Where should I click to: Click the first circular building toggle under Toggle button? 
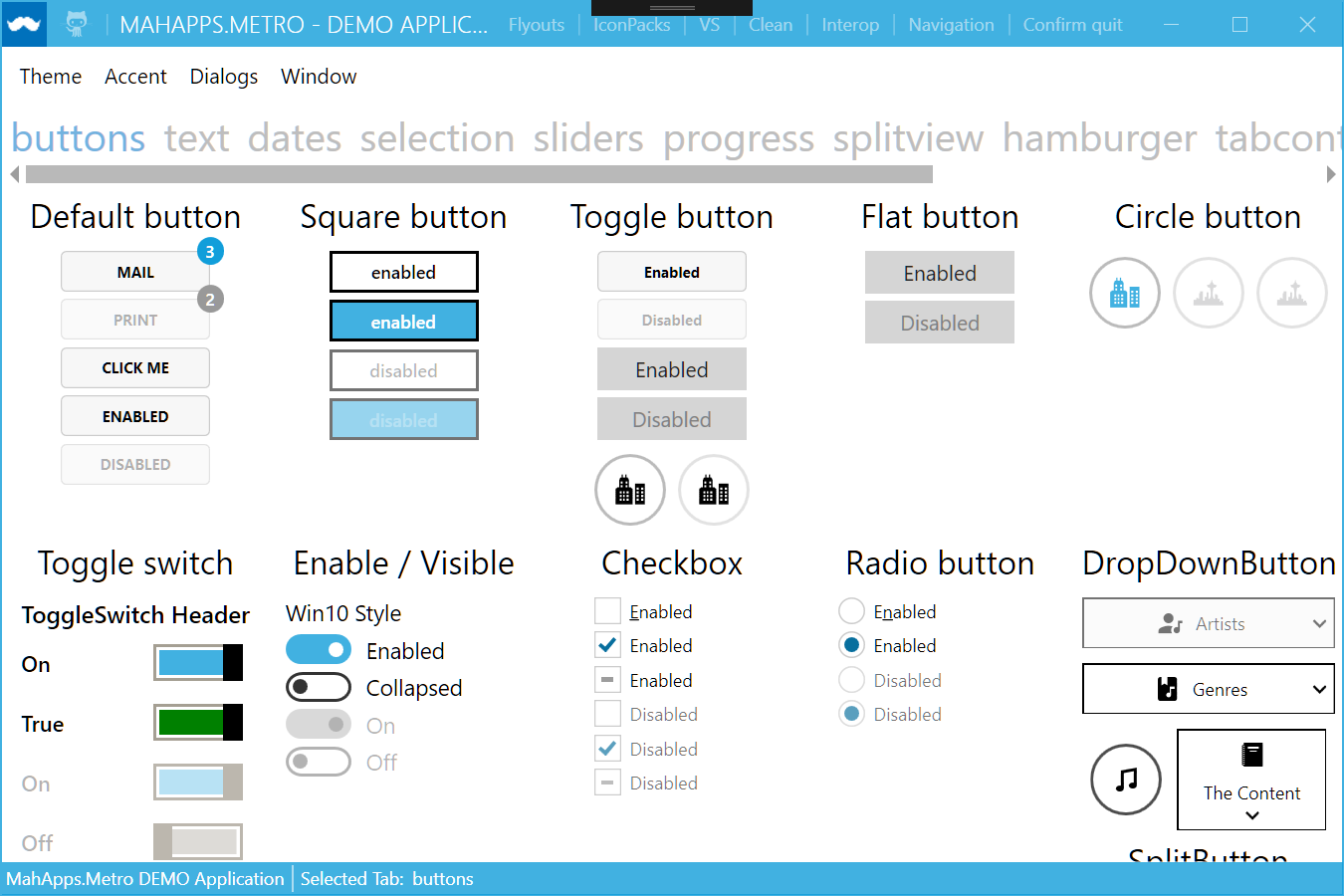click(630, 490)
